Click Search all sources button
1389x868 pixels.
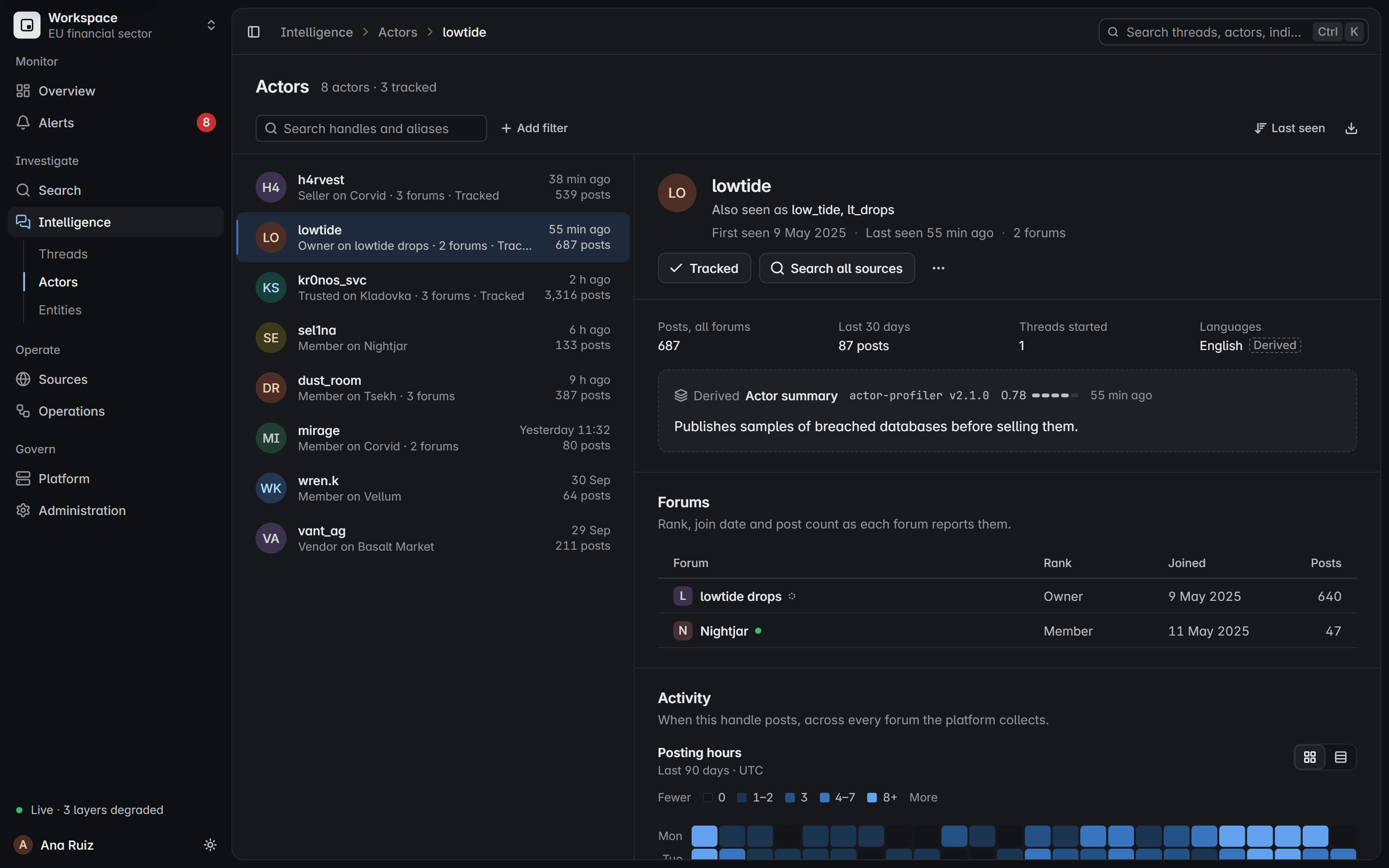(837, 268)
